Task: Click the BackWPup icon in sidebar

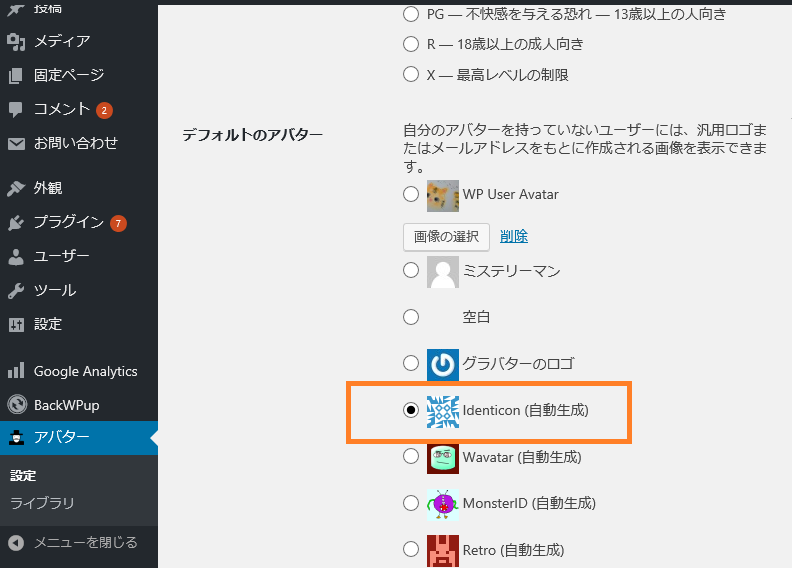Action: tap(16, 405)
